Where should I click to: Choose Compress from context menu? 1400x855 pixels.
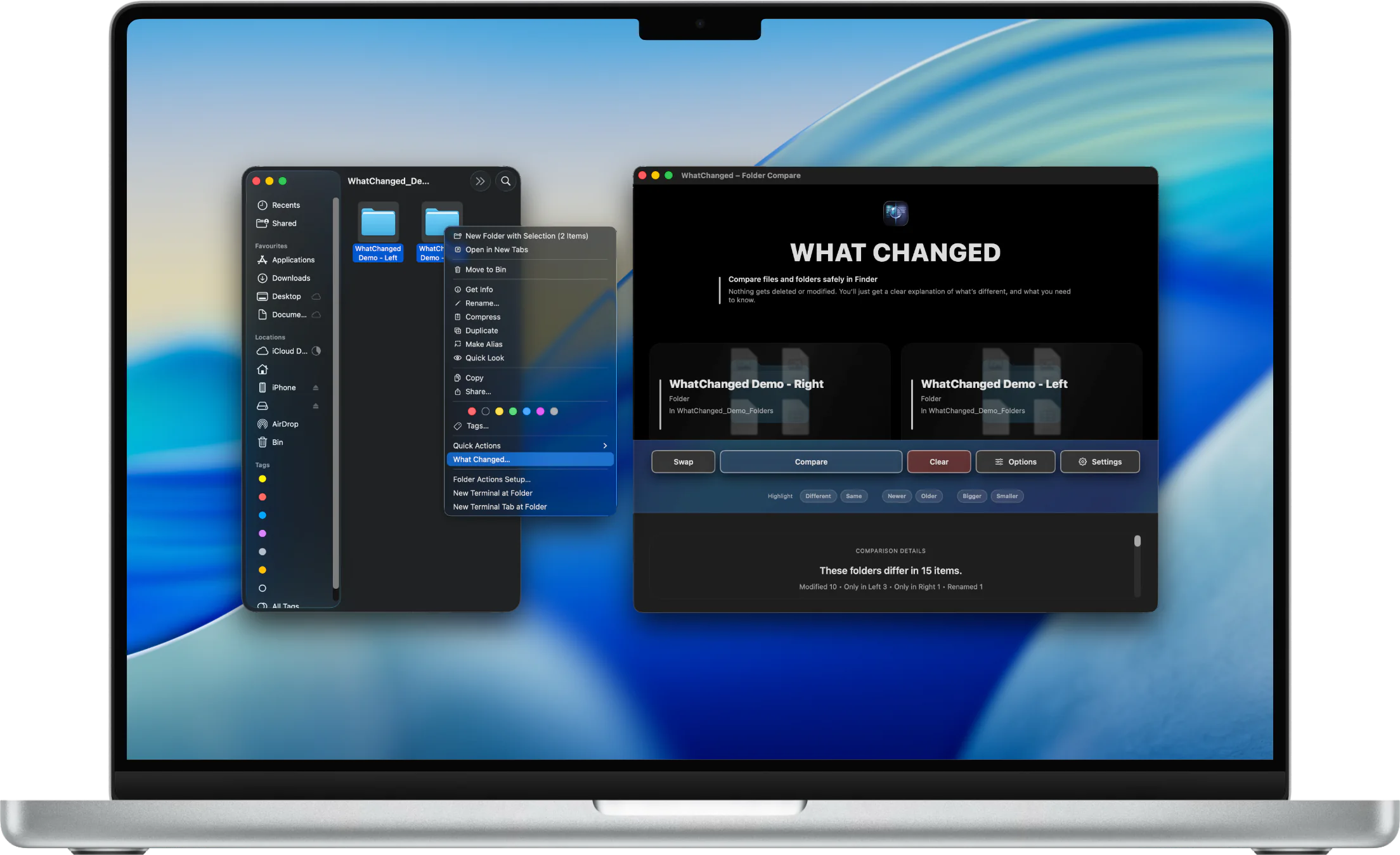pos(530,317)
